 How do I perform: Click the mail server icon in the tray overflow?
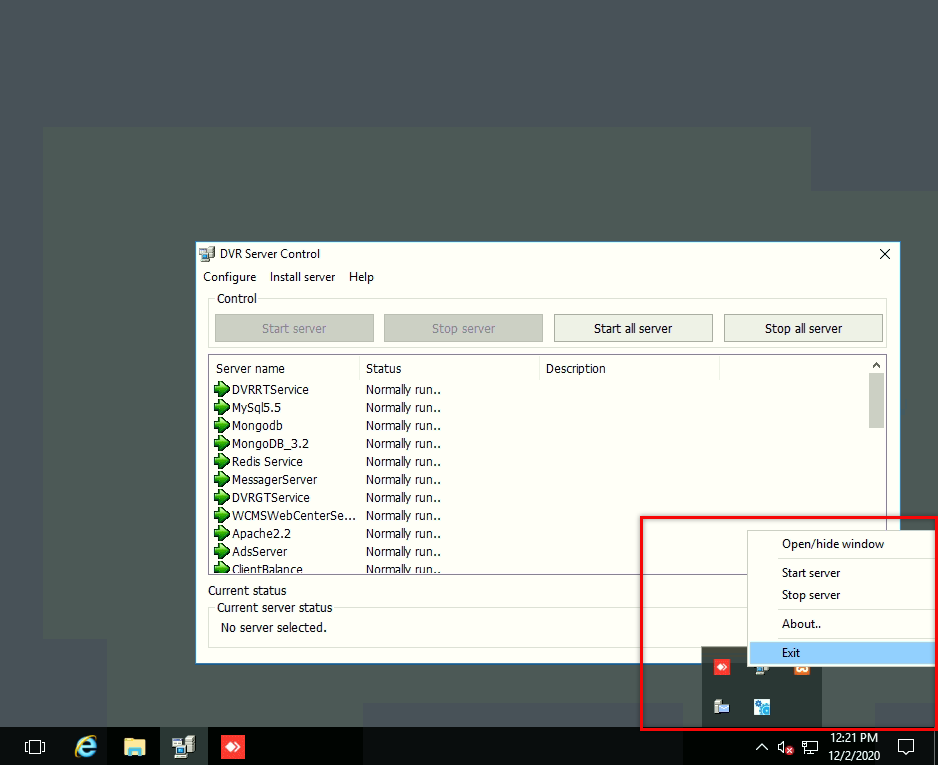722,708
